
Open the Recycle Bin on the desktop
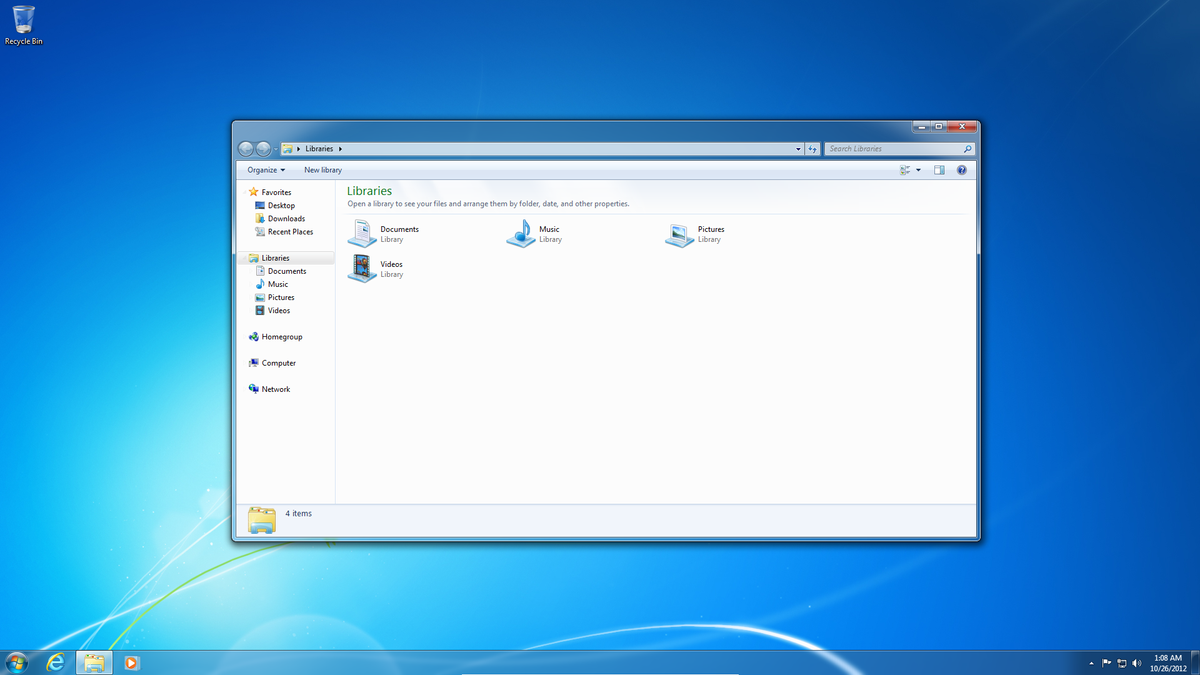[22, 20]
